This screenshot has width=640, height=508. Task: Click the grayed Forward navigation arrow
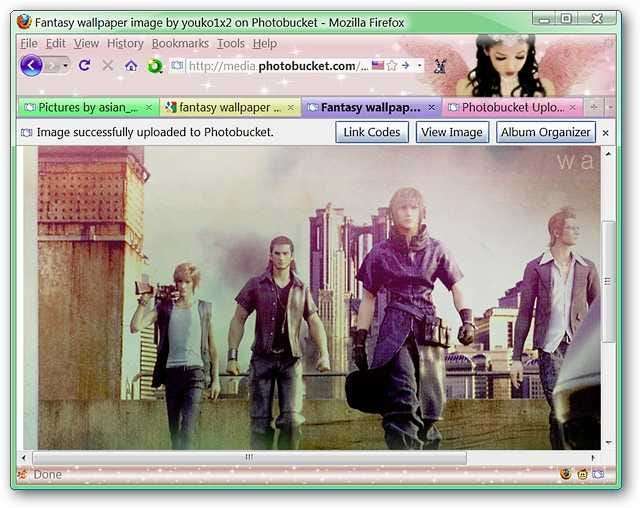click(x=52, y=65)
